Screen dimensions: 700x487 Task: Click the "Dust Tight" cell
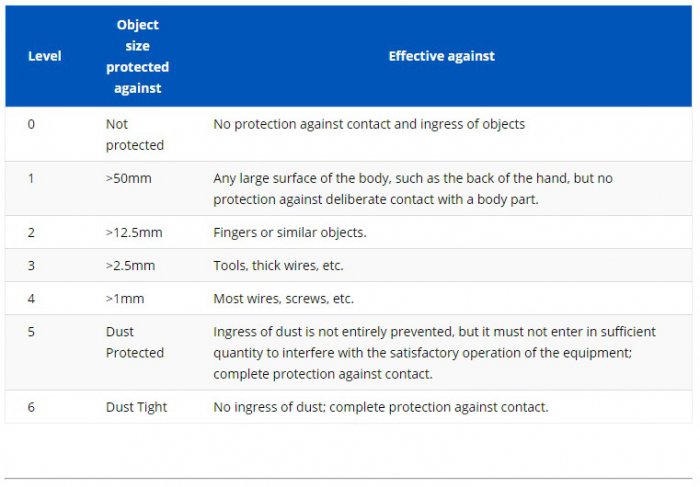pyautogui.click(x=136, y=407)
